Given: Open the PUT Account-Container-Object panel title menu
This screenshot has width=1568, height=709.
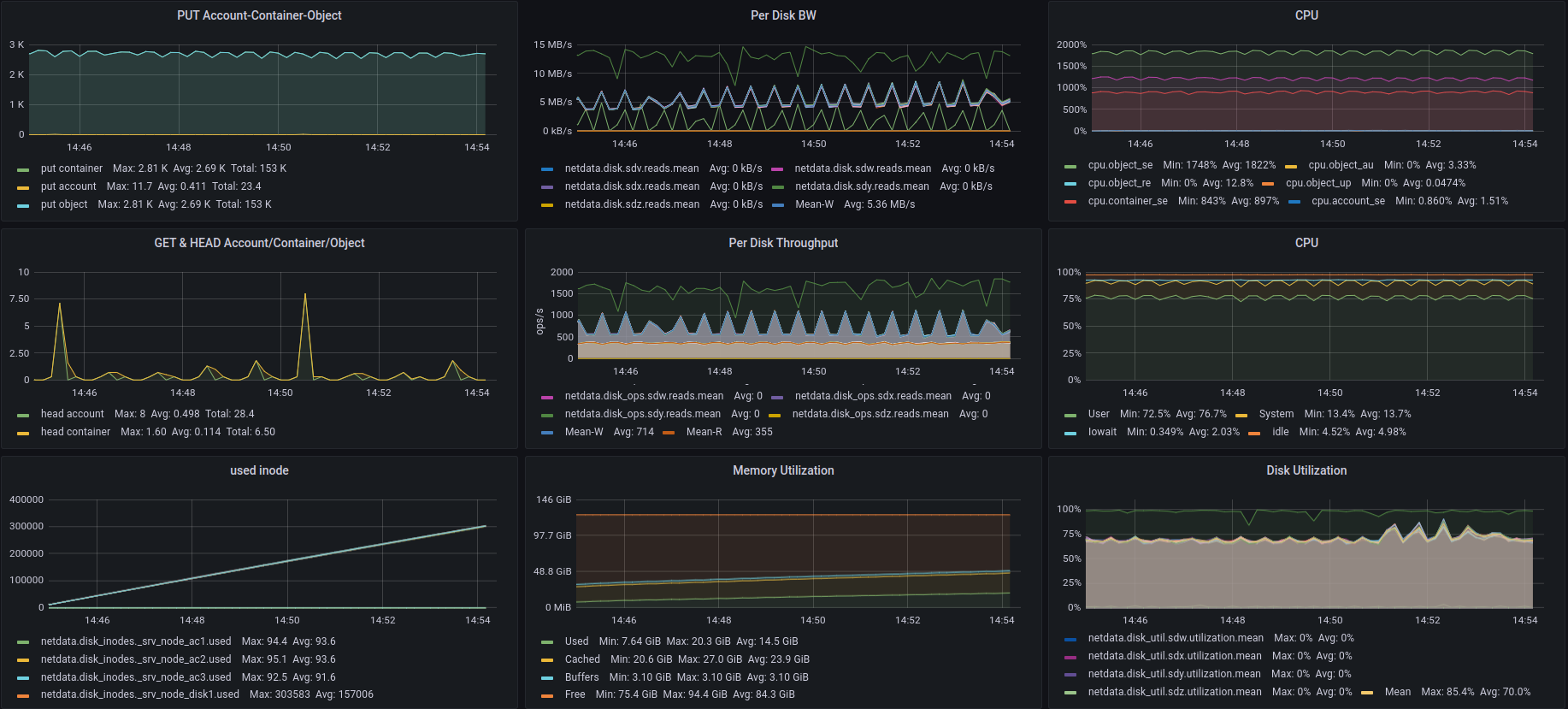Looking at the screenshot, I should [x=259, y=15].
